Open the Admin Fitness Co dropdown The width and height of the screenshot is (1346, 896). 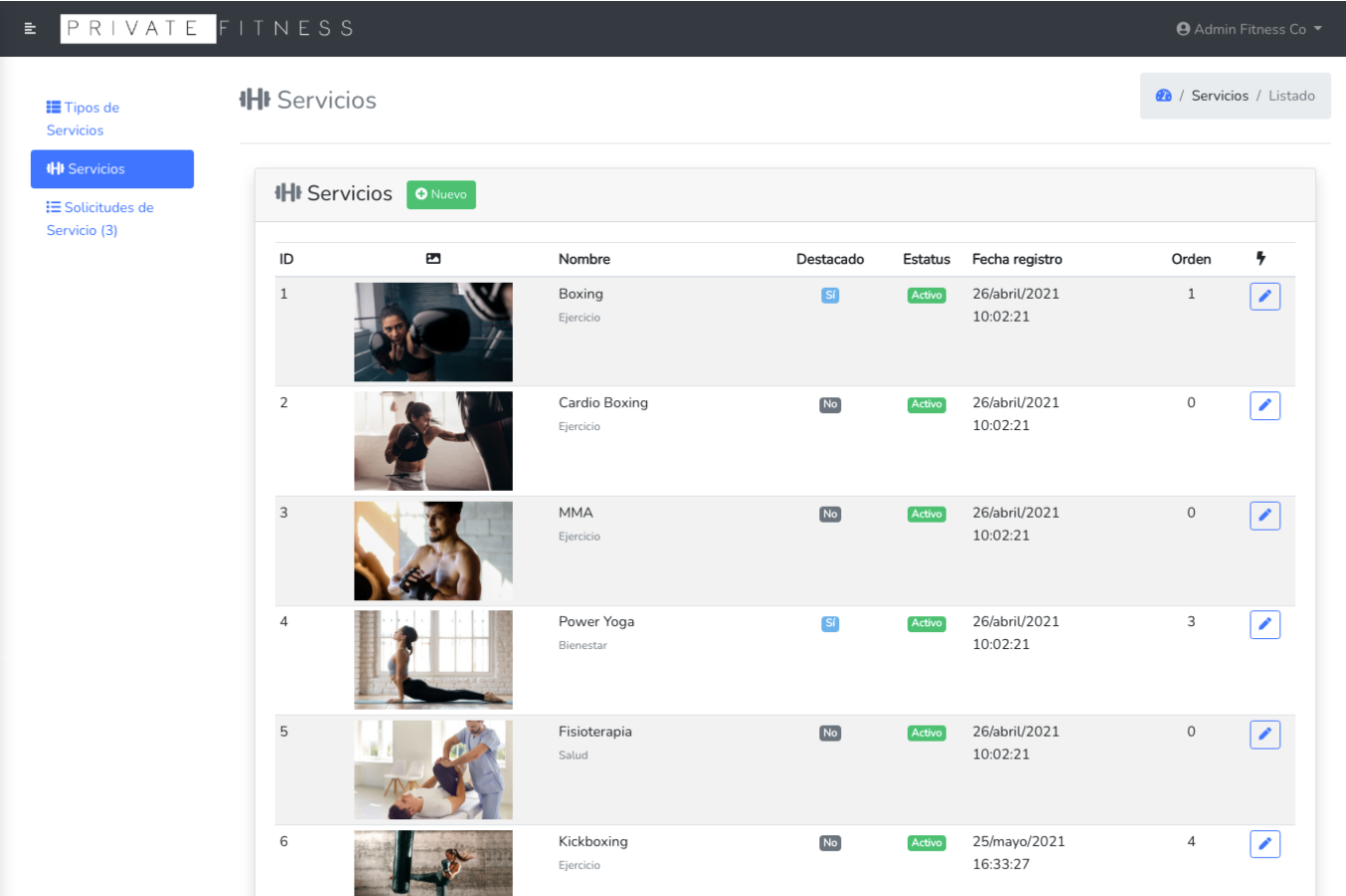point(1248,29)
